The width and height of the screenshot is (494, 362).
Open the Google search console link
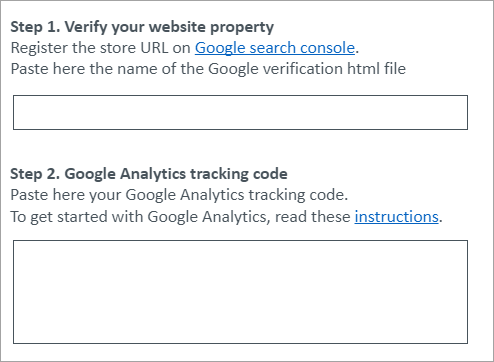point(275,48)
